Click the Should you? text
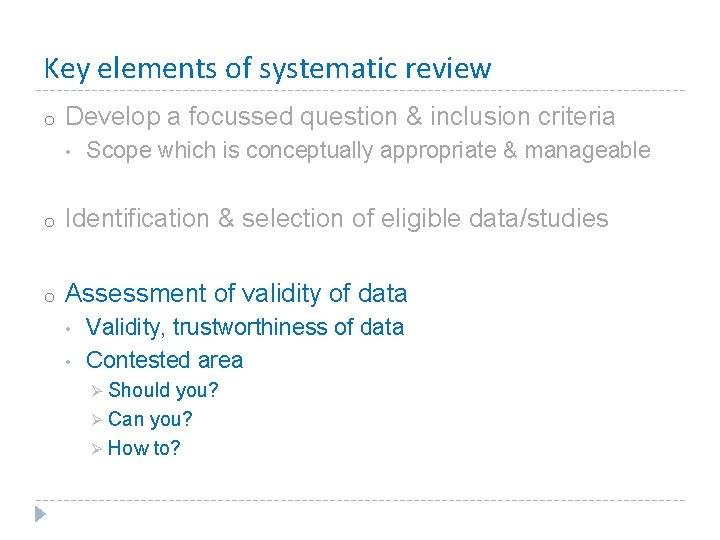Screen dimensions: 720x540 coord(163,390)
